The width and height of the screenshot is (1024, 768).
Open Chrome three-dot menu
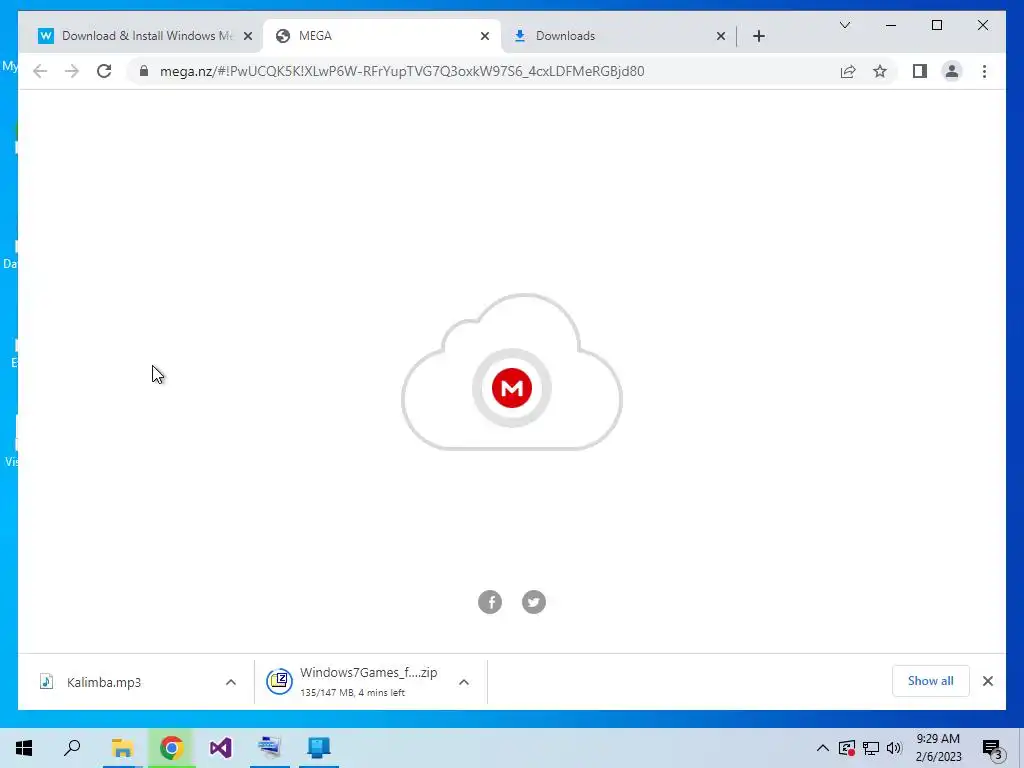point(984,71)
